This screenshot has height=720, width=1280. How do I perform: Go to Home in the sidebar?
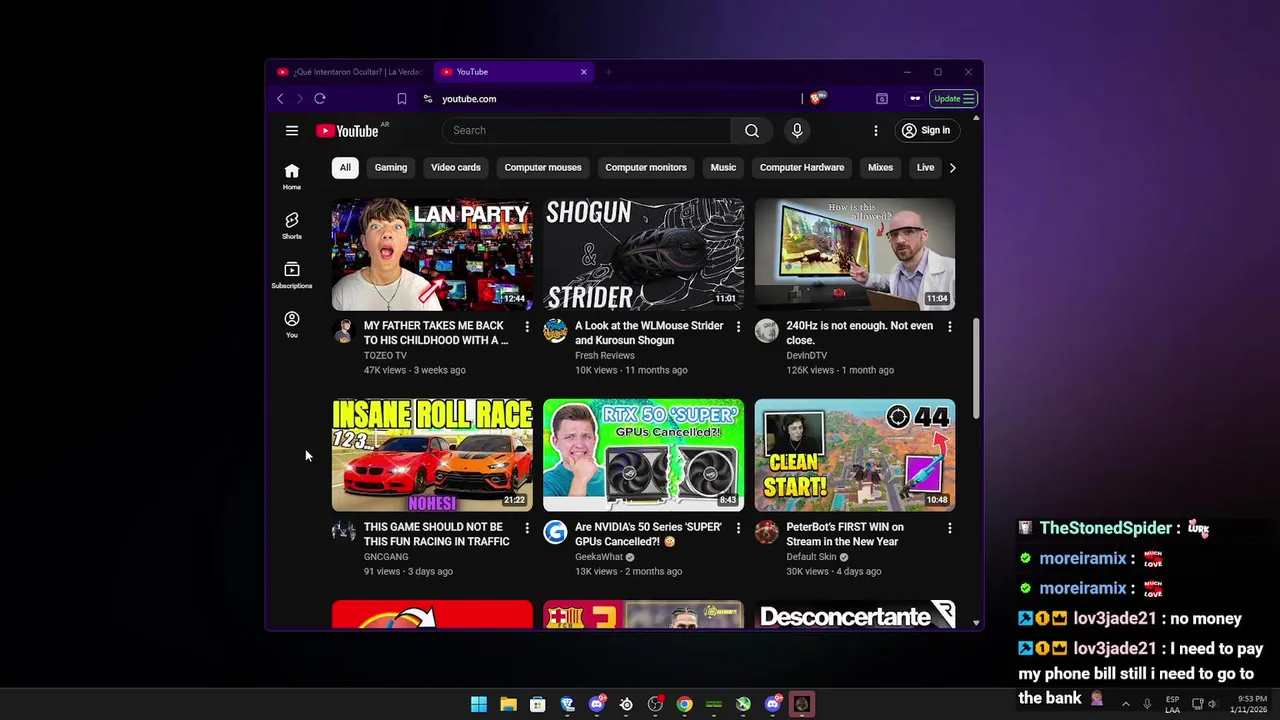(292, 176)
